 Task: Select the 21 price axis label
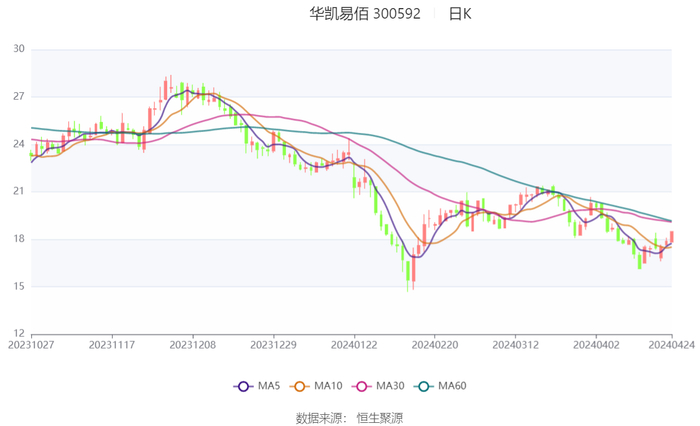click(18, 191)
